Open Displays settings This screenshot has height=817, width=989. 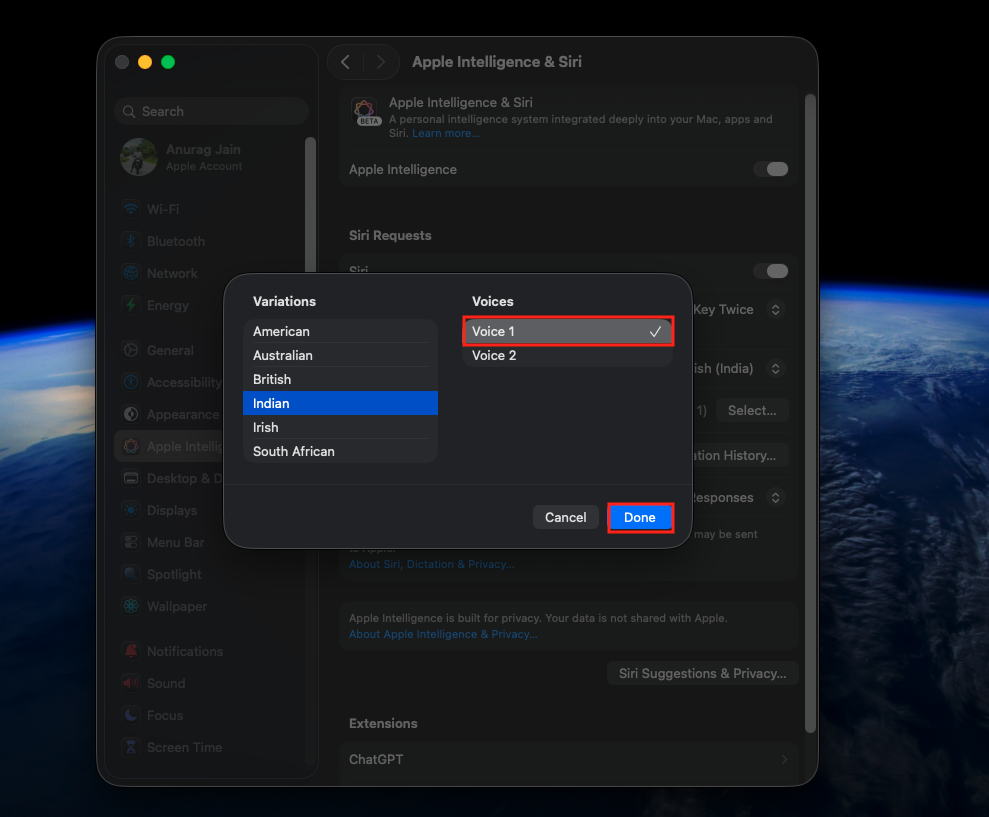[168, 510]
